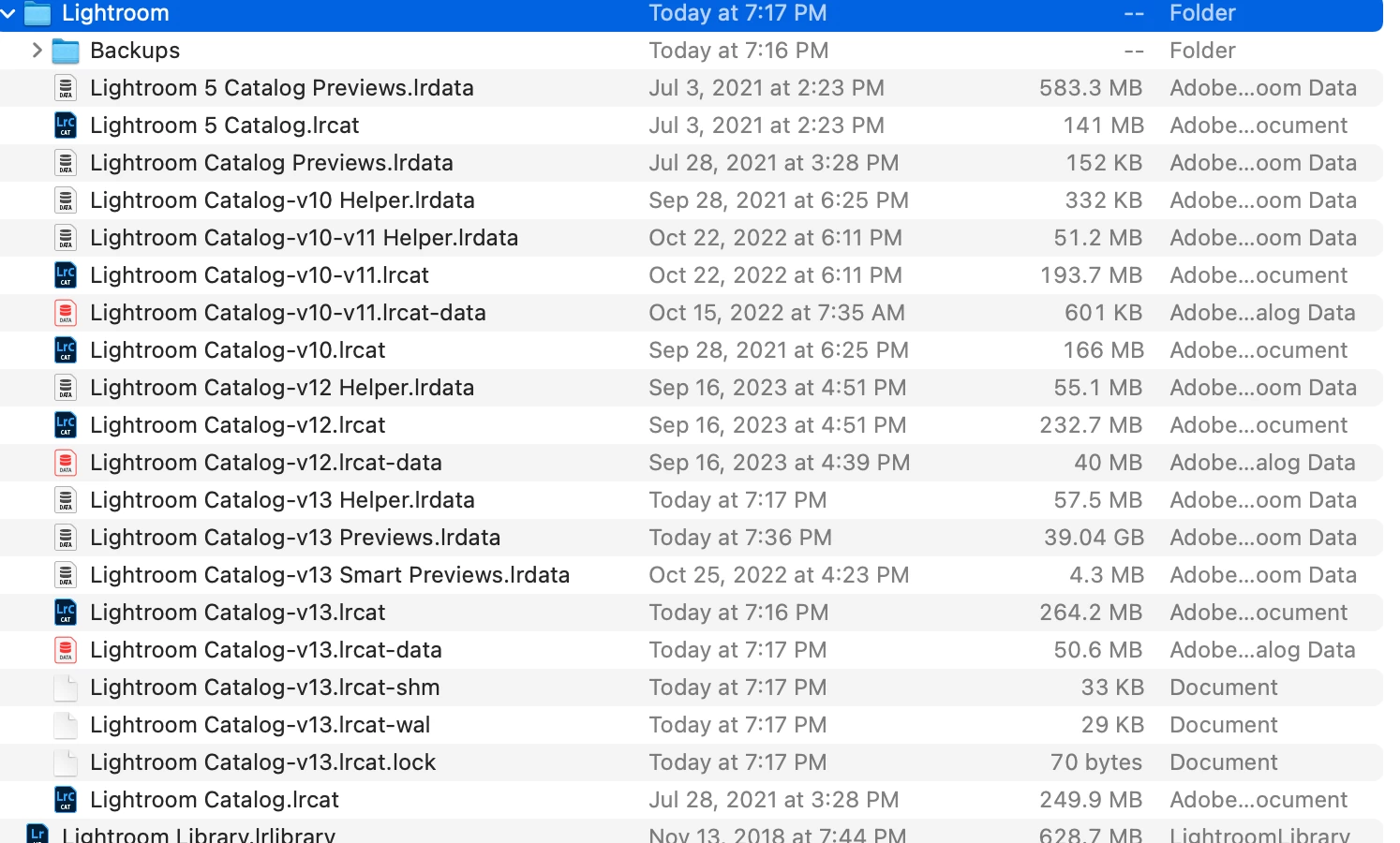This screenshot has height=843, width=1400.
Task: Select the Lightroom folder icon
Action: (37, 13)
